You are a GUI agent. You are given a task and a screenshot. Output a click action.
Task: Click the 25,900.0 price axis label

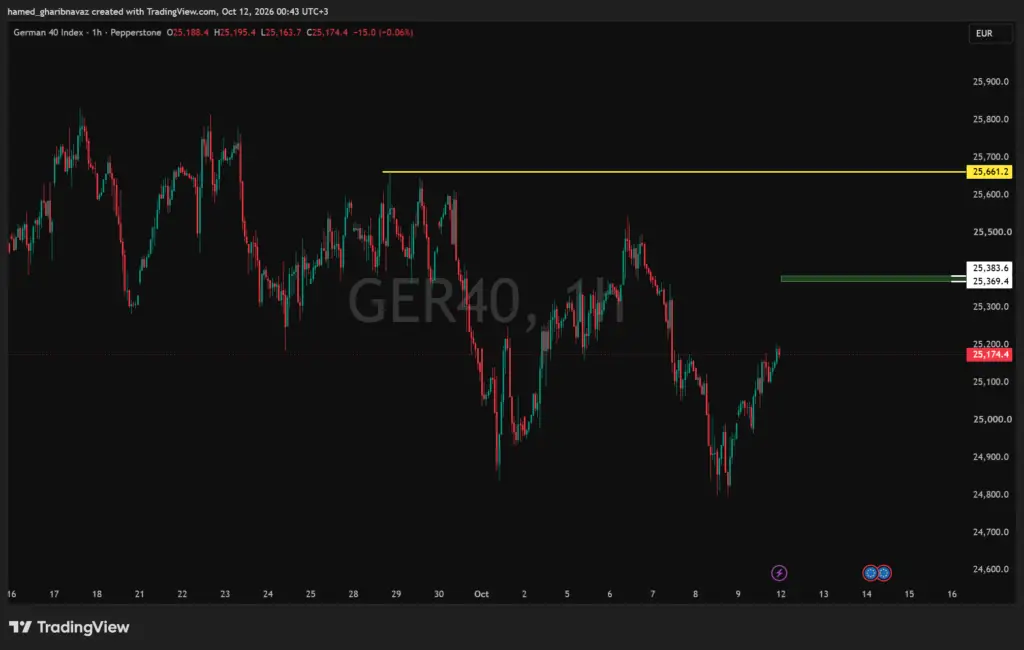coord(990,82)
